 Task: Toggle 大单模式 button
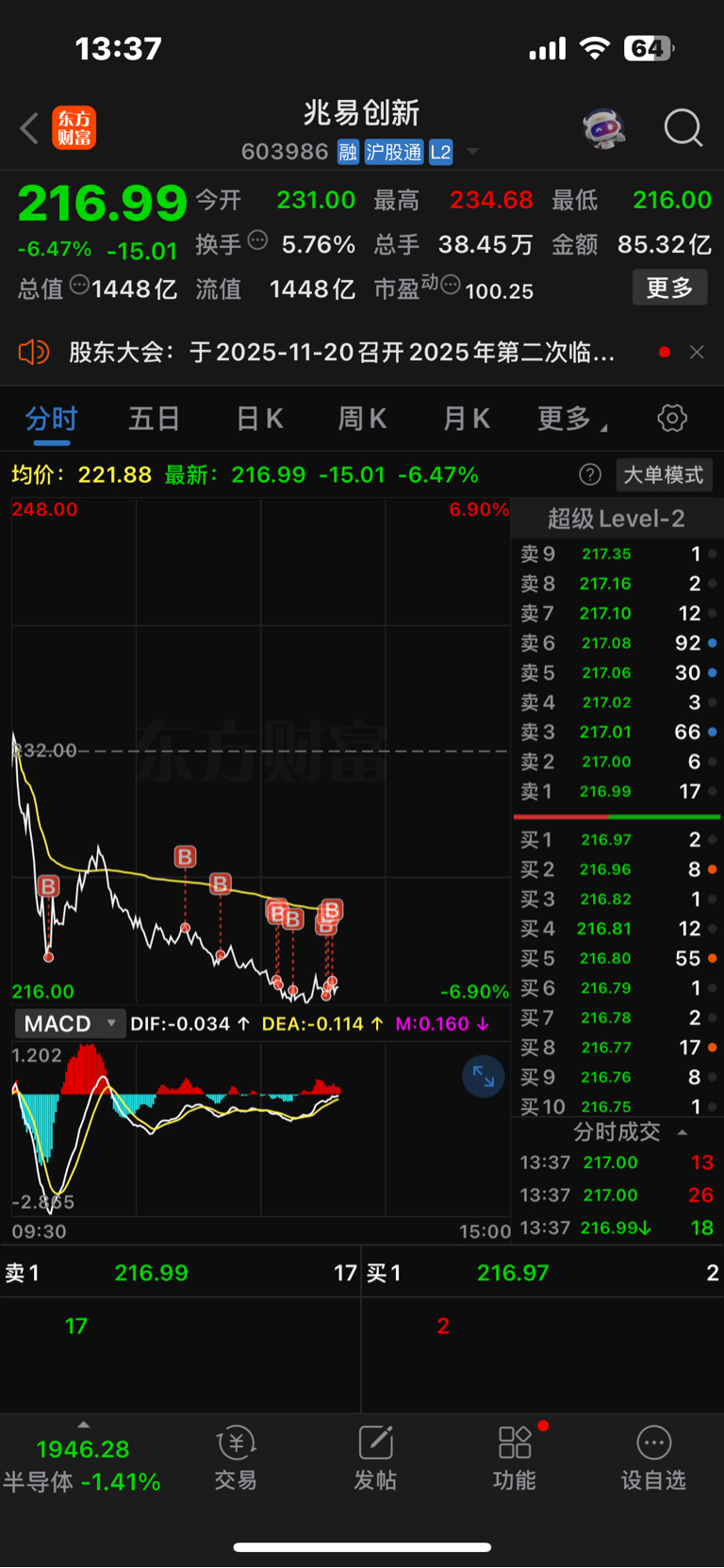(664, 474)
